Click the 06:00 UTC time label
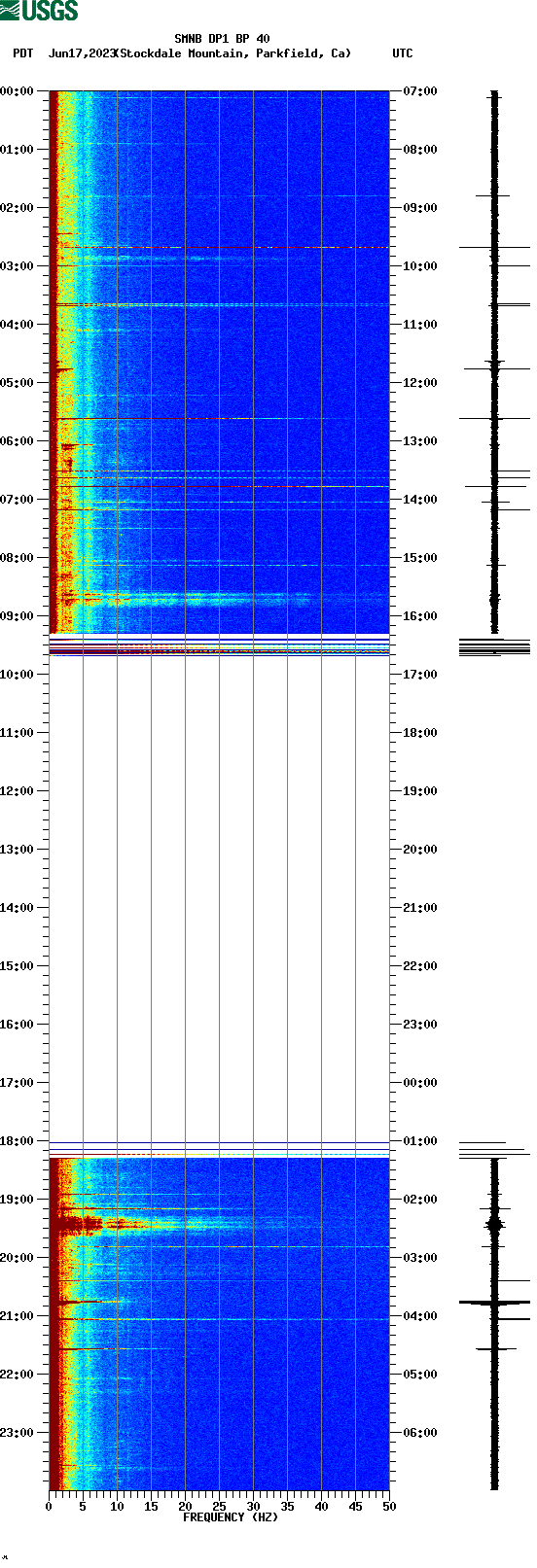The image size is (537, 1568). tap(420, 1433)
